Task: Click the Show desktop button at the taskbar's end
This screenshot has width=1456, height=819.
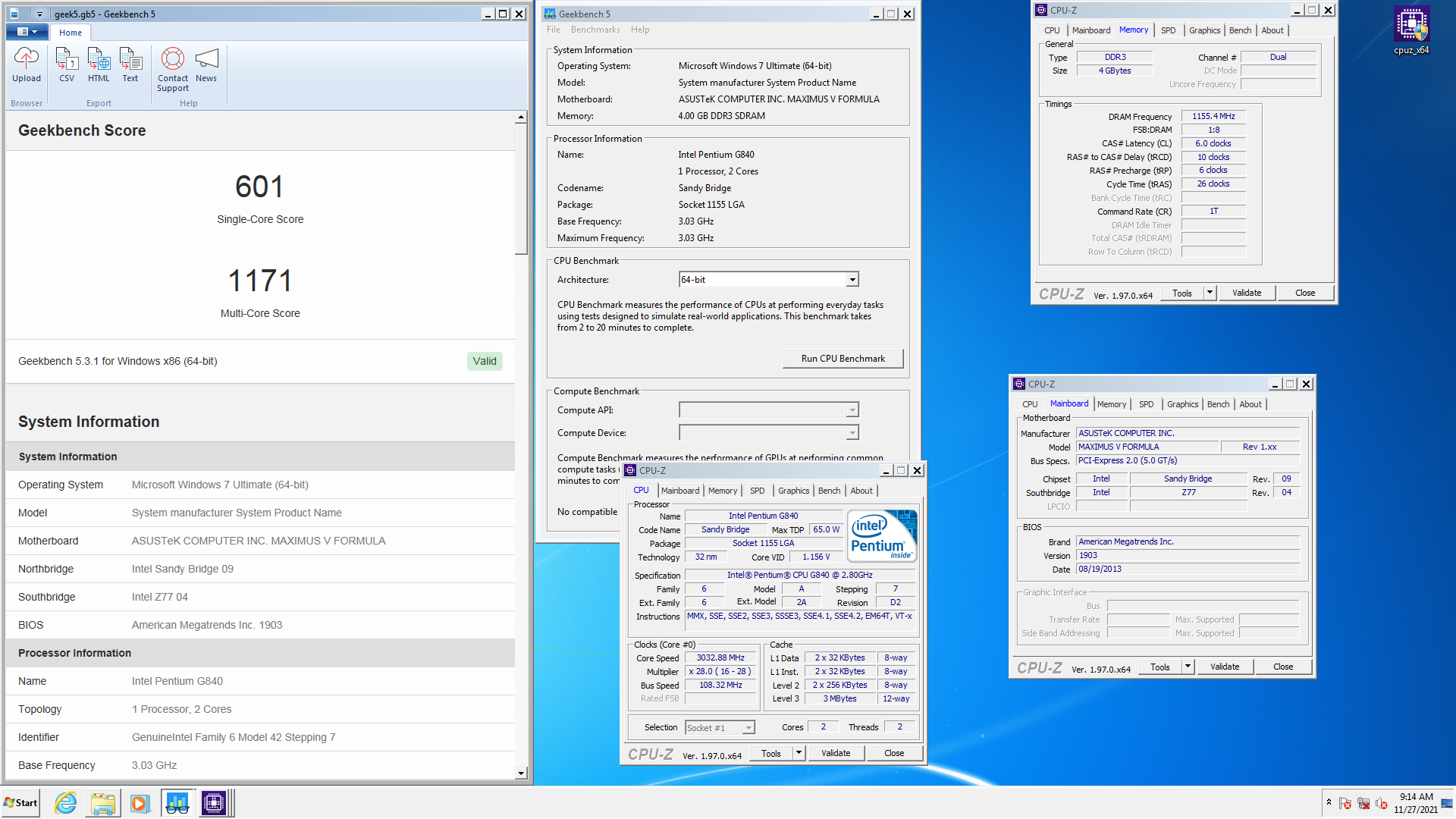Action: pos(1448,803)
